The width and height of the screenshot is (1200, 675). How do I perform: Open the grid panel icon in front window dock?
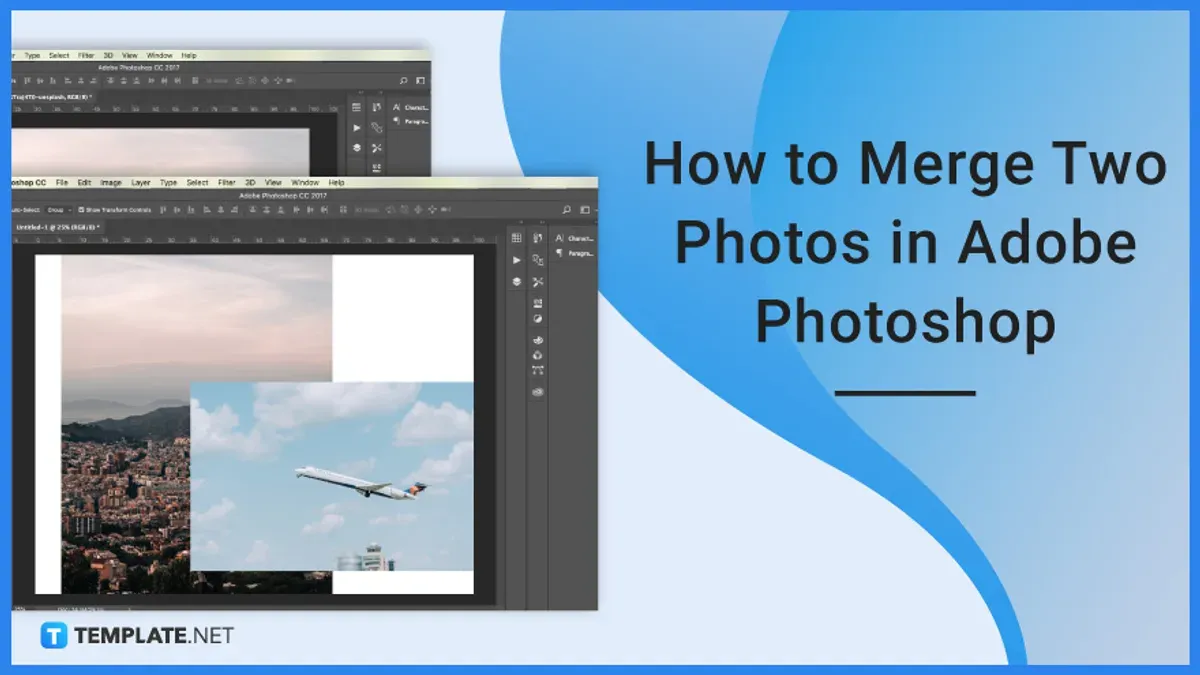click(516, 238)
